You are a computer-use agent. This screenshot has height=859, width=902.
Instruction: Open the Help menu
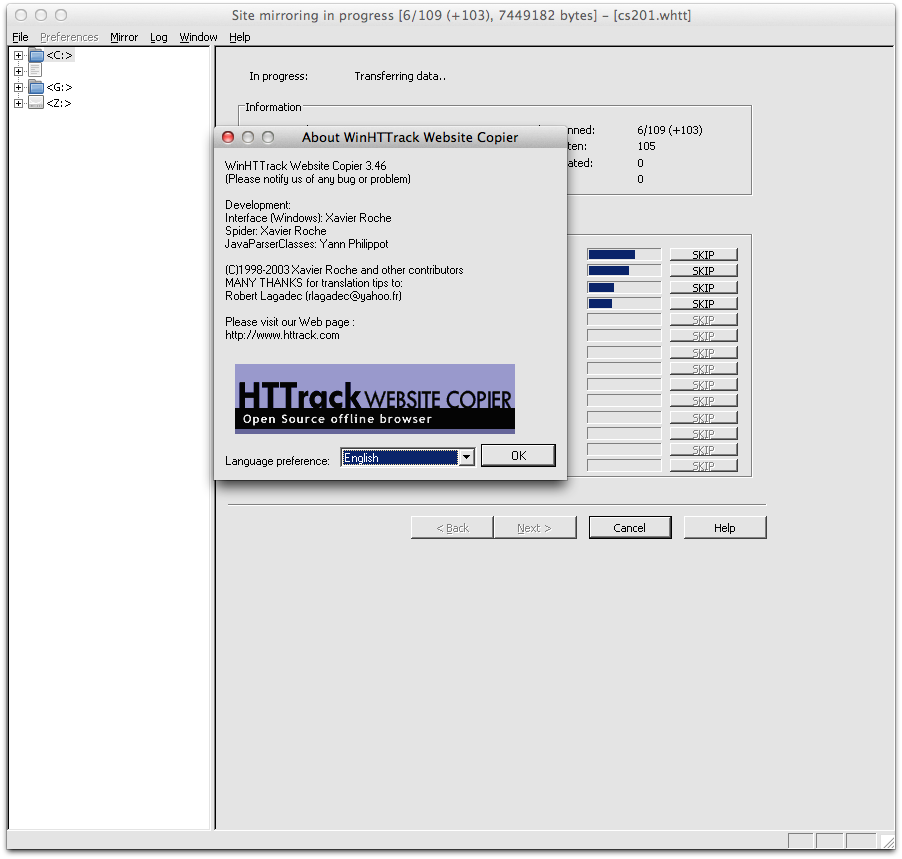(239, 37)
